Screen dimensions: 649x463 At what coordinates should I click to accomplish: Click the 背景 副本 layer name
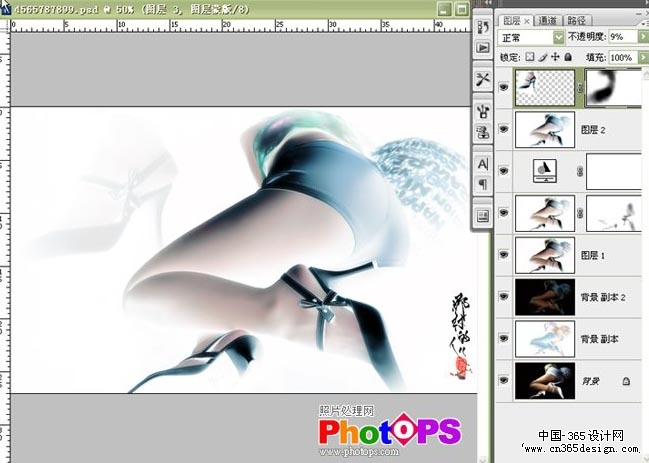(x=600, y=339)
